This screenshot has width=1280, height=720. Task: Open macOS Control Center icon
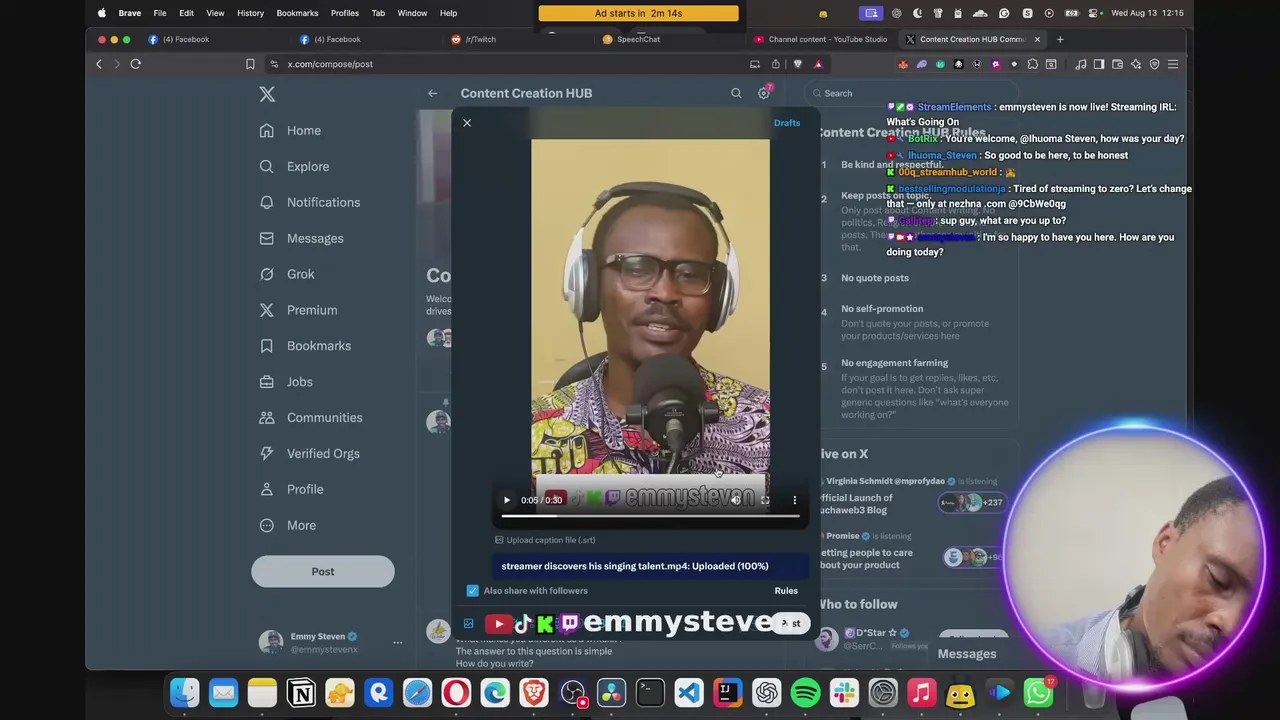(x=1095, y=13)
